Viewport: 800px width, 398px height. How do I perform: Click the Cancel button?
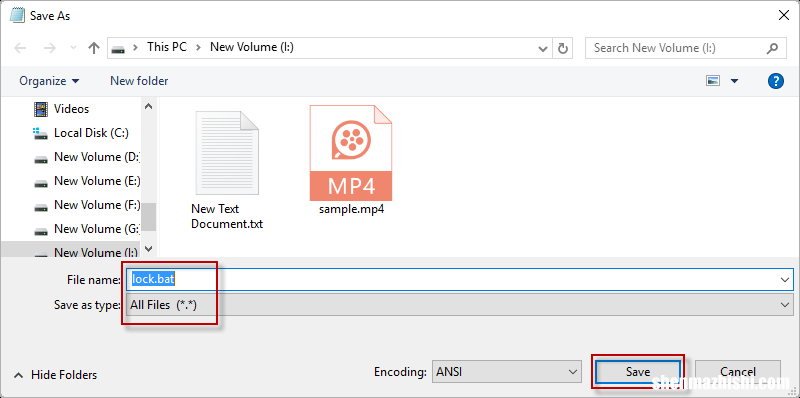tap(738, 371)
